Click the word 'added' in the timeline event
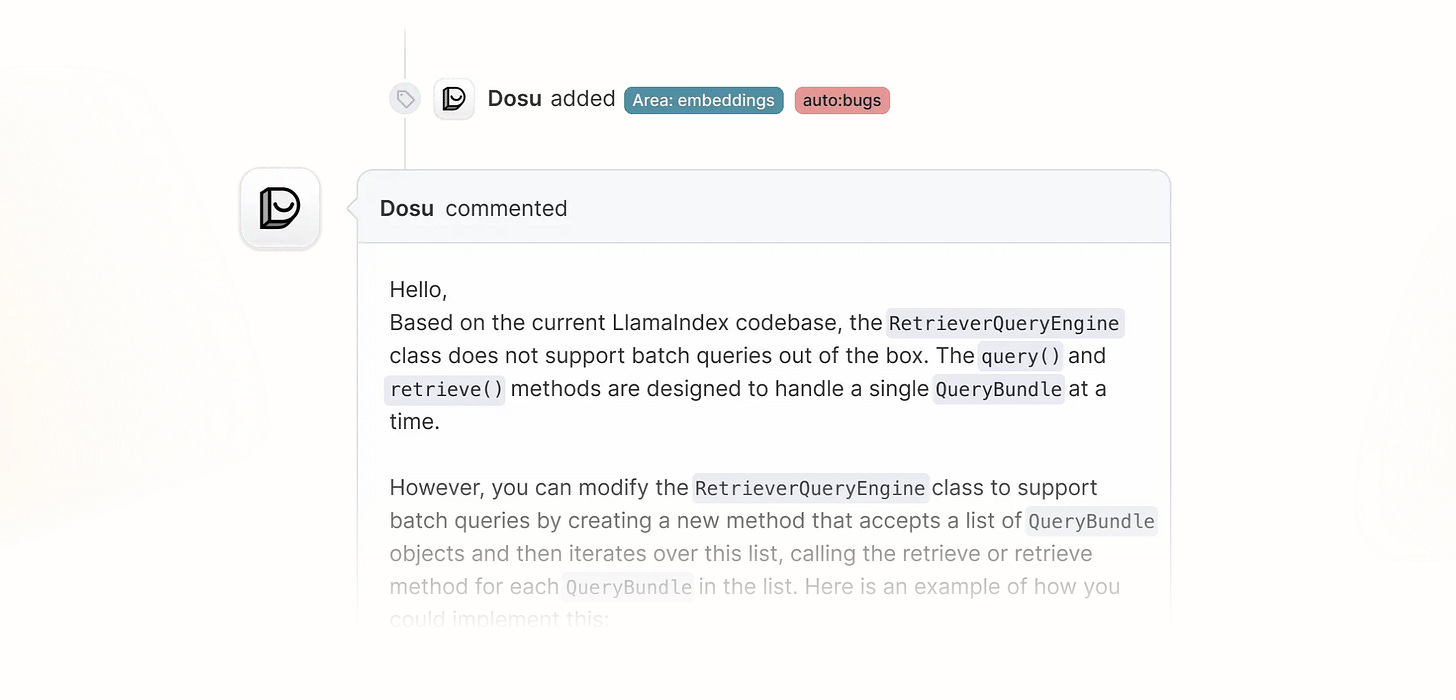Viewport: 1456px width, 700px height. [x=583, y=99]
